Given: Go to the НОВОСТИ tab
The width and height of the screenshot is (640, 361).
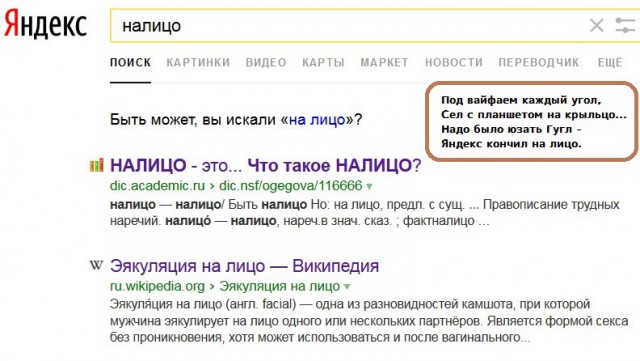Looking at the screenshot, I should click(x=454, y=62).
